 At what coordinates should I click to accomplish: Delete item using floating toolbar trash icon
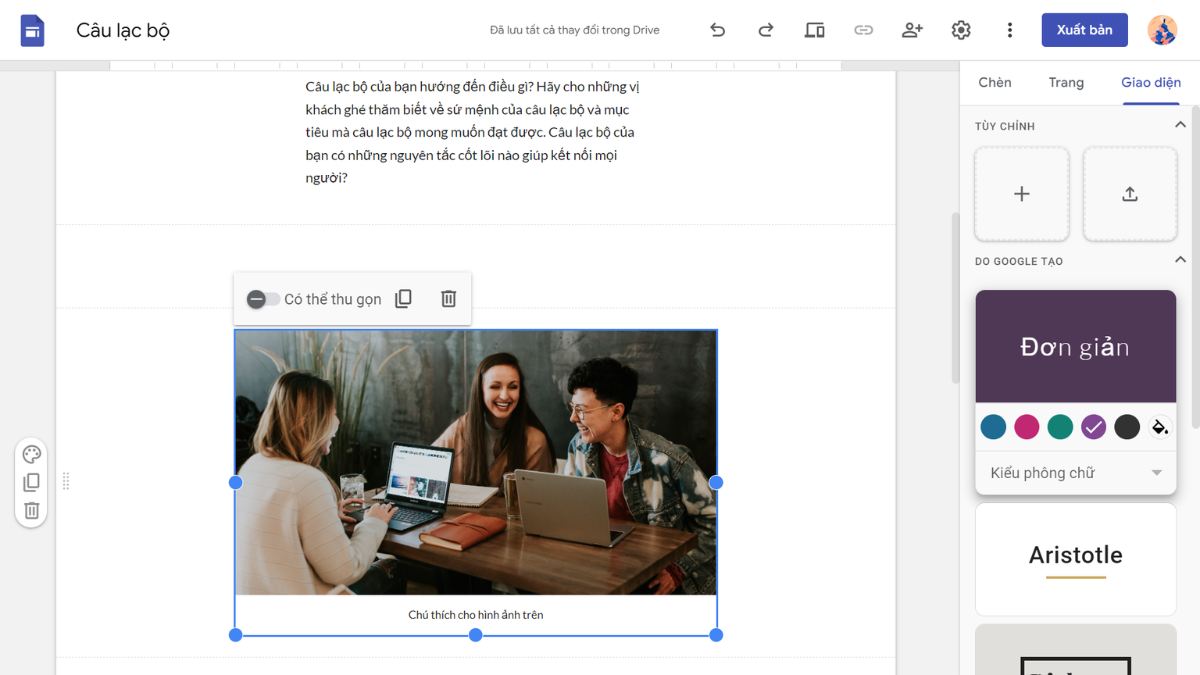click(x=449, y=299)
